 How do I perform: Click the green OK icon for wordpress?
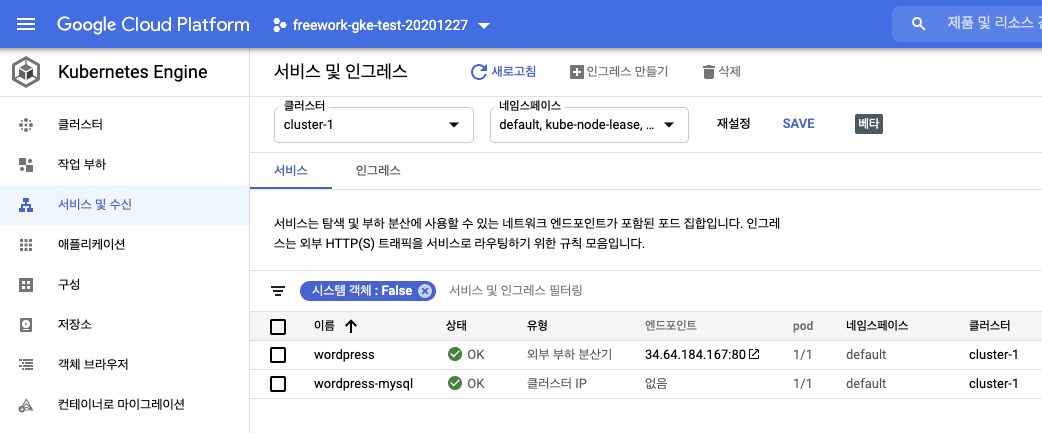click(x=455, y=355)
